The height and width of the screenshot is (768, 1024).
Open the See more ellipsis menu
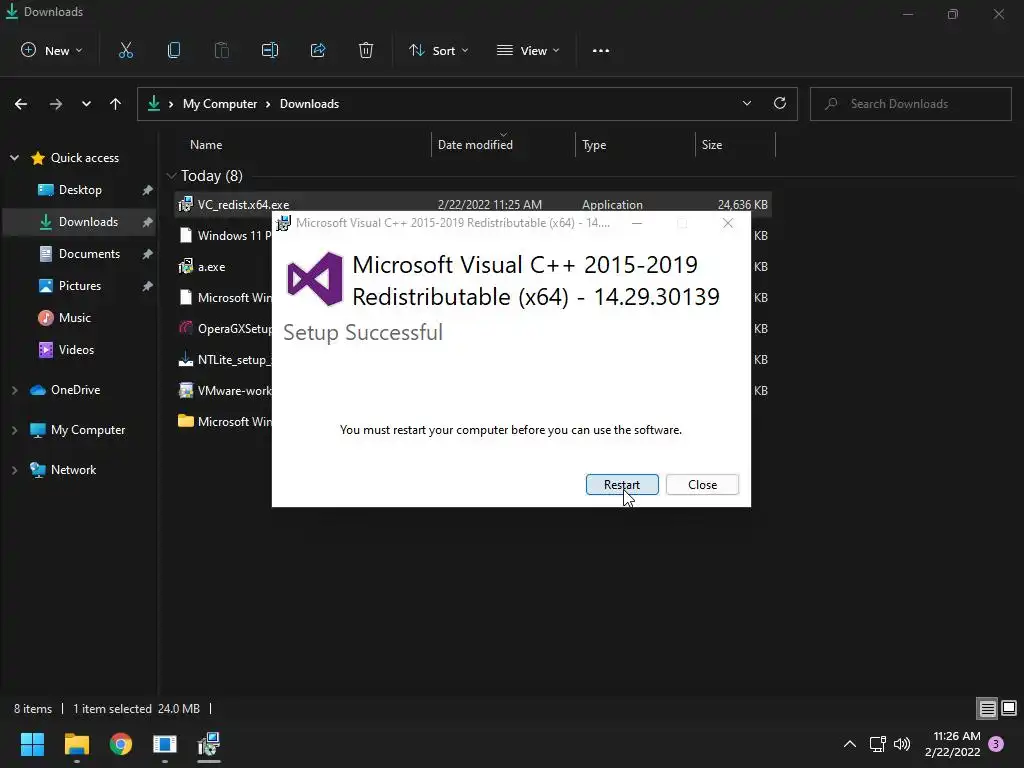pyautogui.click(x=601, y=50)
